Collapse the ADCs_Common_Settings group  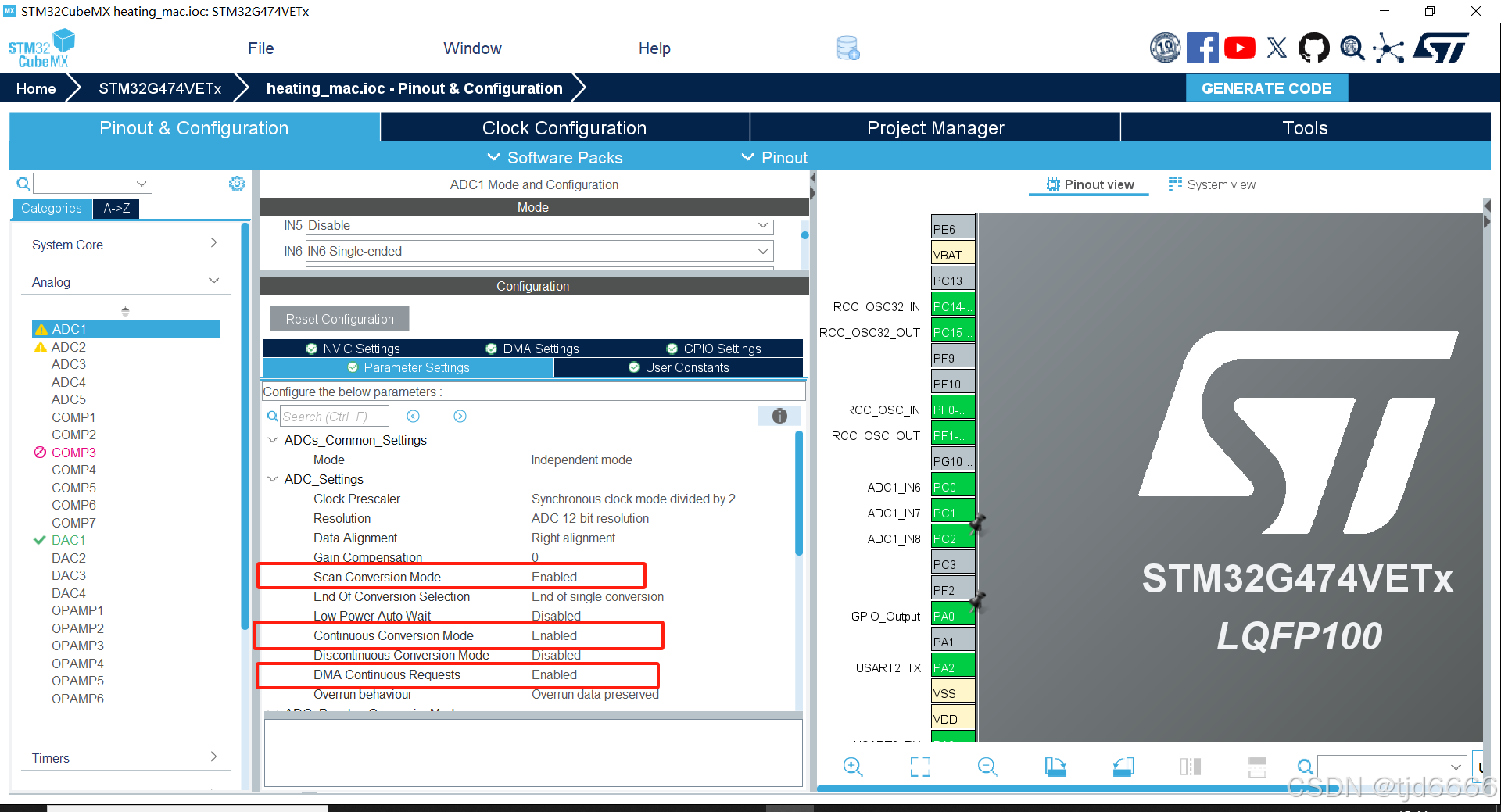click(273, 440)
